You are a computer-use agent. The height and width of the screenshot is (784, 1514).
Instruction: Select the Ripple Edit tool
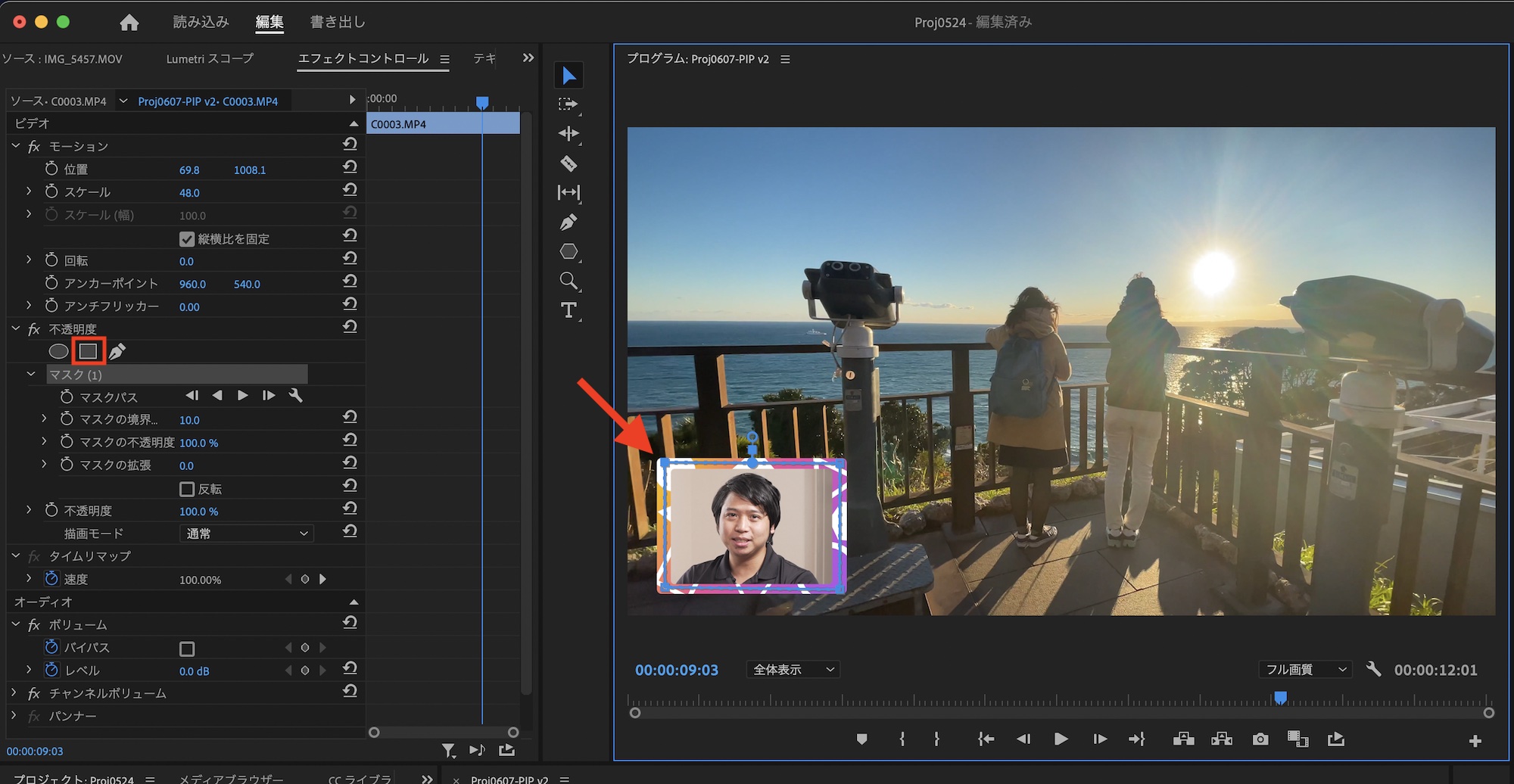tap(569, 134)
